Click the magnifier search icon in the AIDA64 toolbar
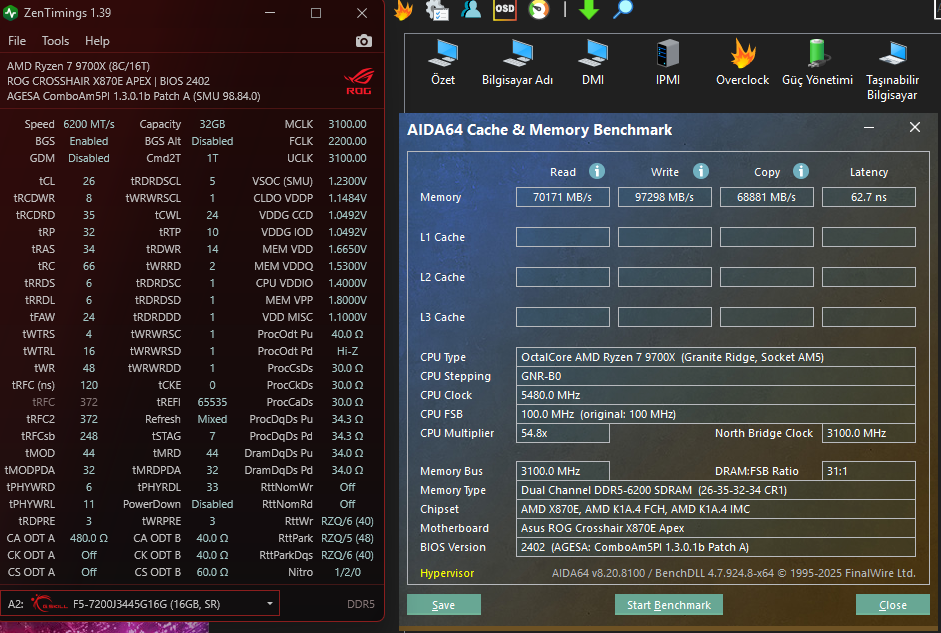The height and width of the screenshot is (633, 941). 623,9
